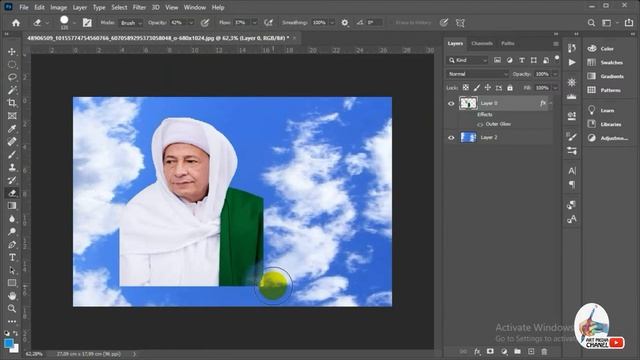Viewport: 640px width, 360px height.
Task: Open the Select menu
Action: point(119,7)
